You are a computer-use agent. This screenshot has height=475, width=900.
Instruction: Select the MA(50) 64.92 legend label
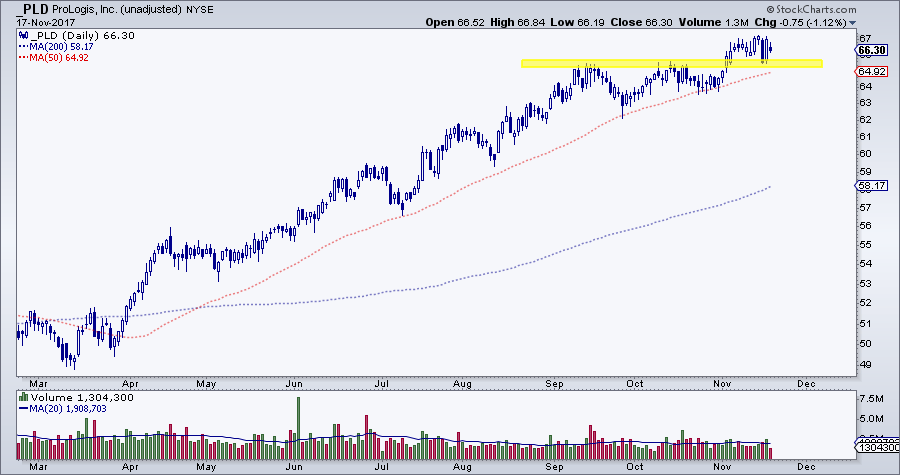click(54, 57)
